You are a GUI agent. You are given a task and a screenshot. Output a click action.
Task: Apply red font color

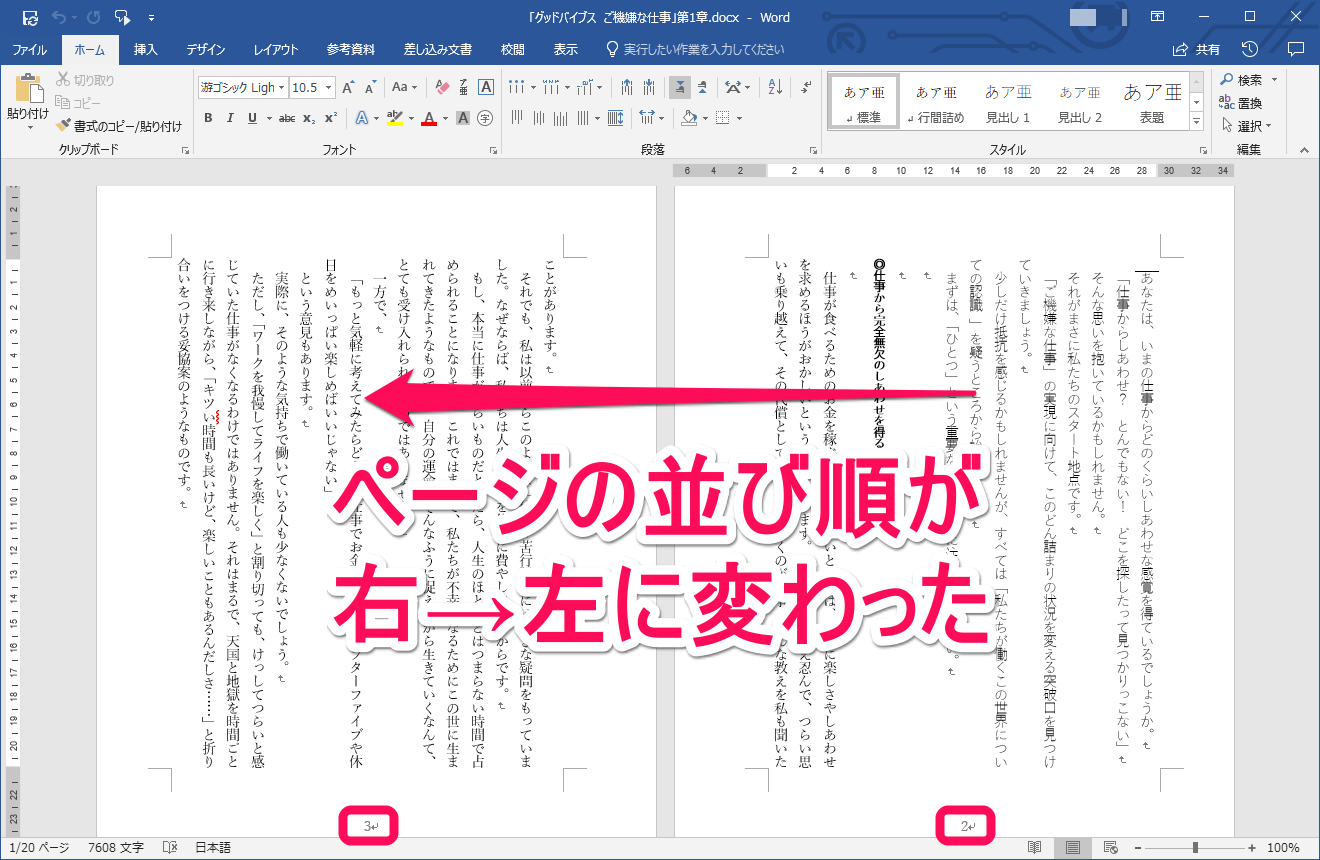pos(429,118)
